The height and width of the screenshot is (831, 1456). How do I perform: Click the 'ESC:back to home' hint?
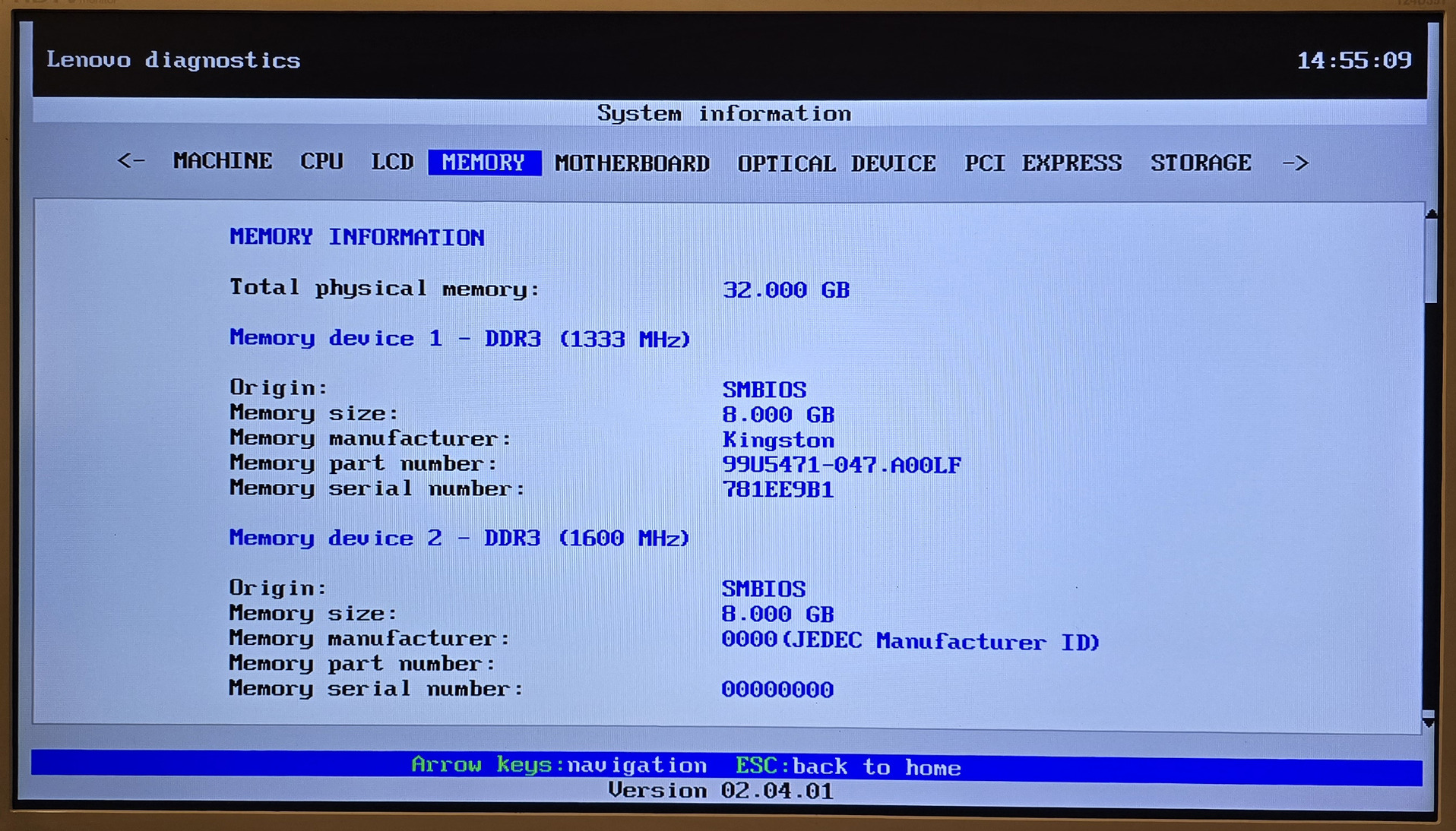pyautogui.click(x=848, y=766)
